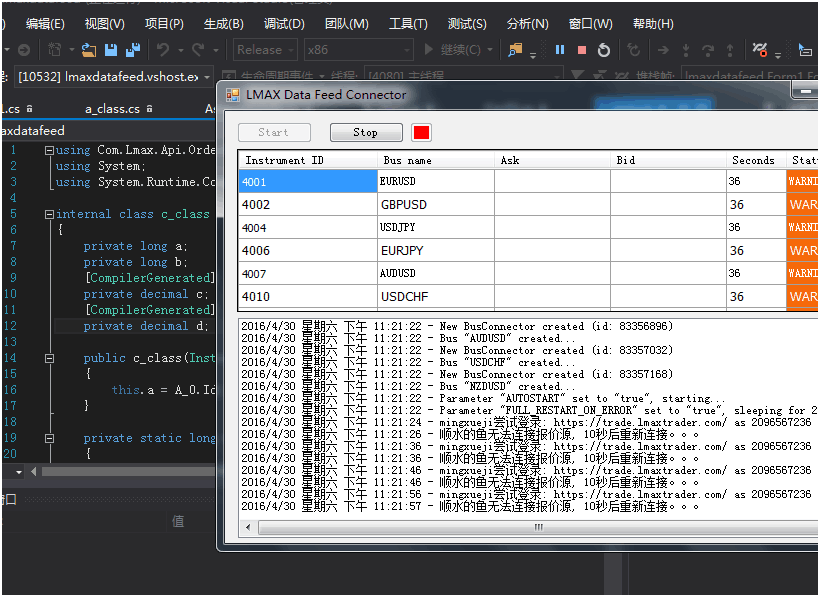Screen dimensions: 820x597
Task: Open the dropdown arrow beside 继续(C)
Action: 490,50
